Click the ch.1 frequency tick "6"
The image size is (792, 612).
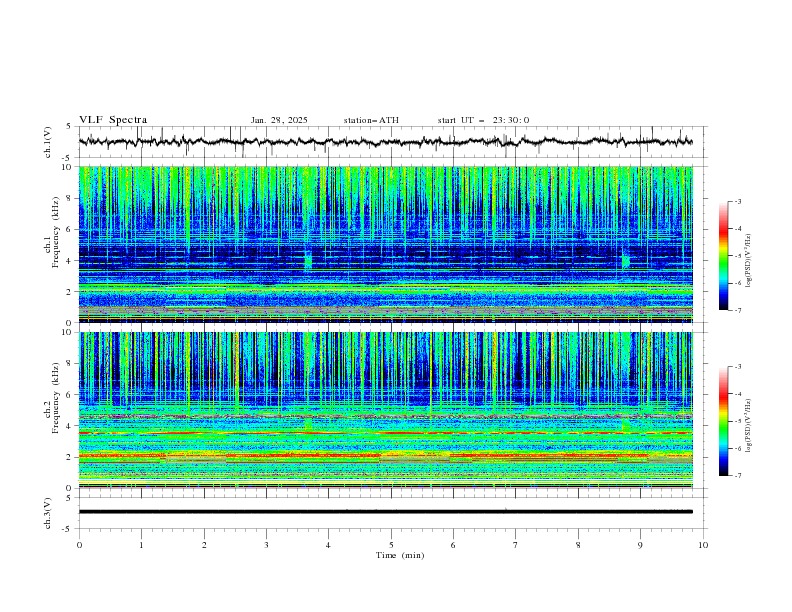pyautogui.click(x=71, y=229)
